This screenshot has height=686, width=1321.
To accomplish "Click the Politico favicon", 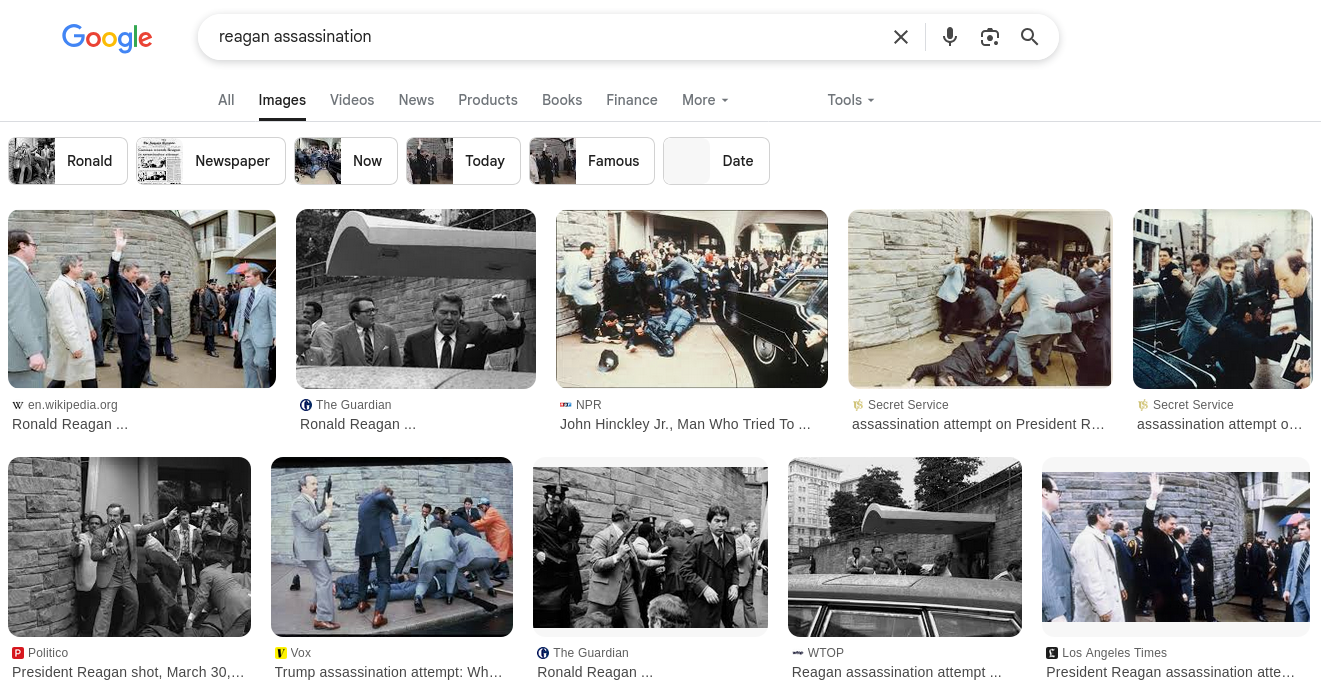I will click(18, 653).
